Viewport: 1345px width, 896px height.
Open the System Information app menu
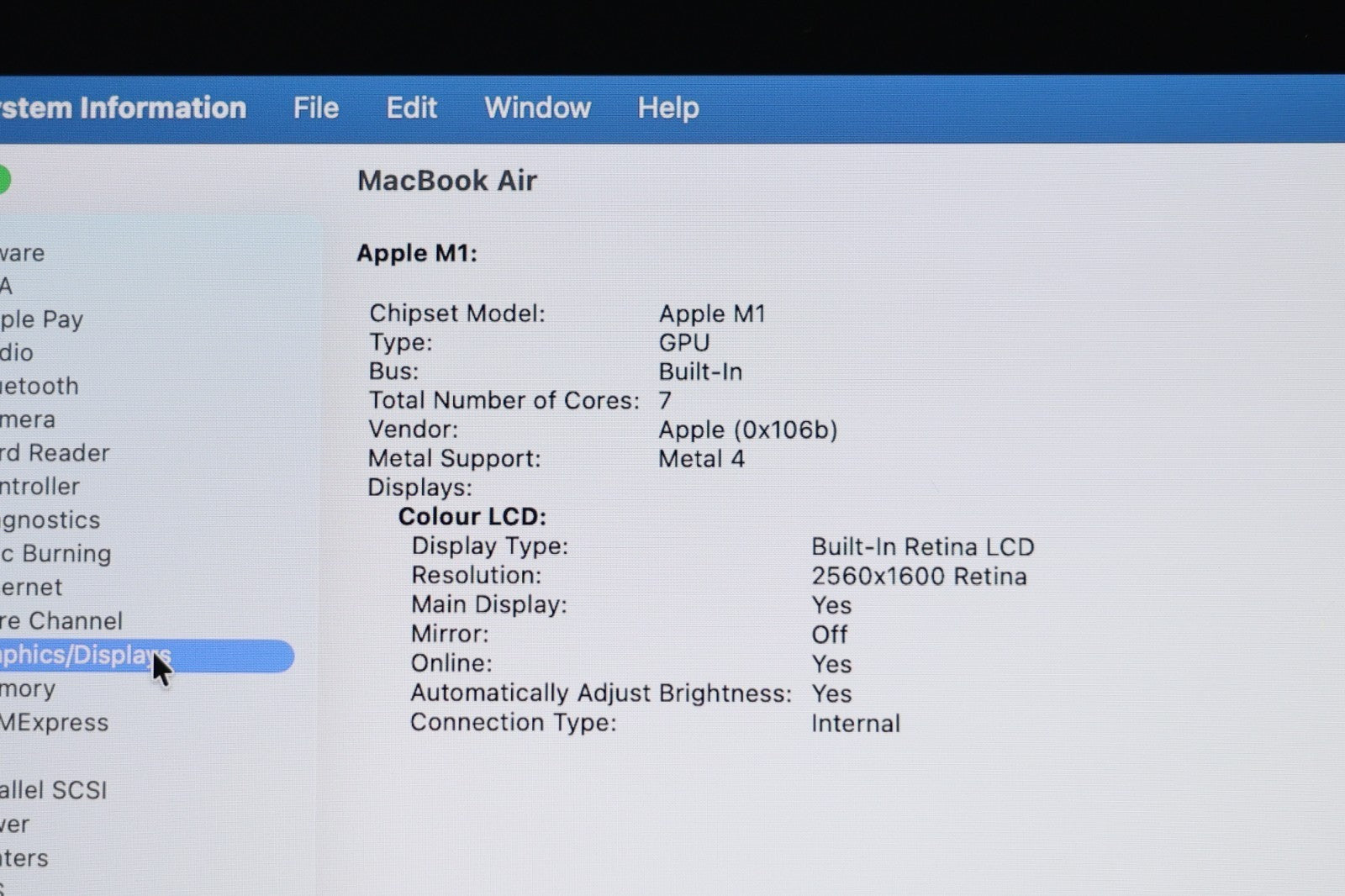click(x=123, y=108)
